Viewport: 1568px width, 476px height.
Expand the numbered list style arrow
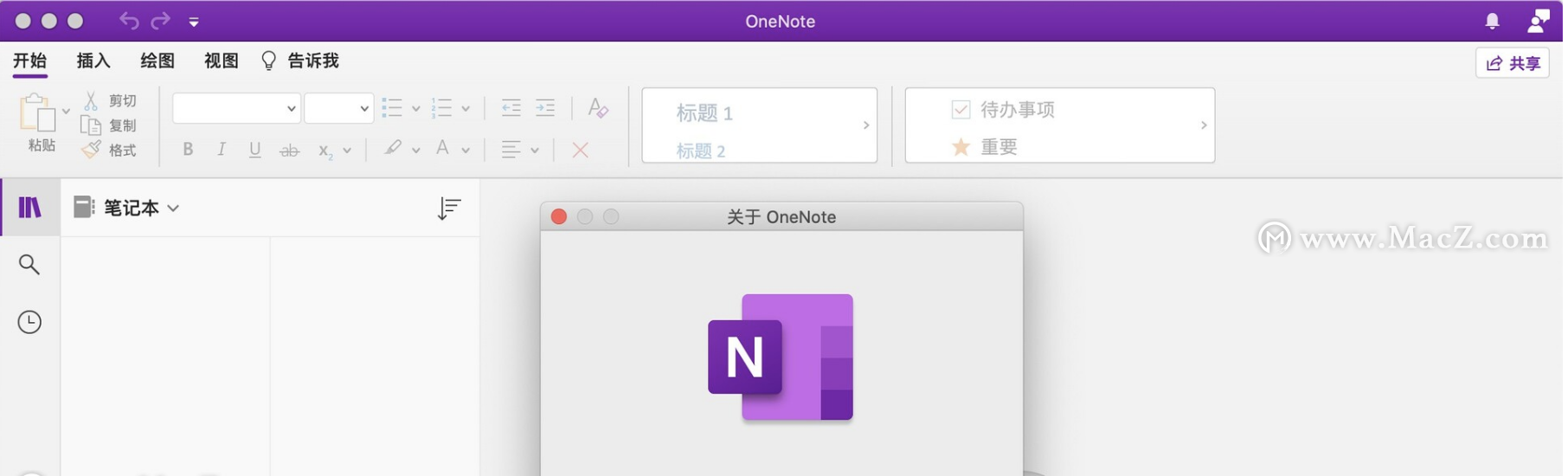(x=466, y=109)
